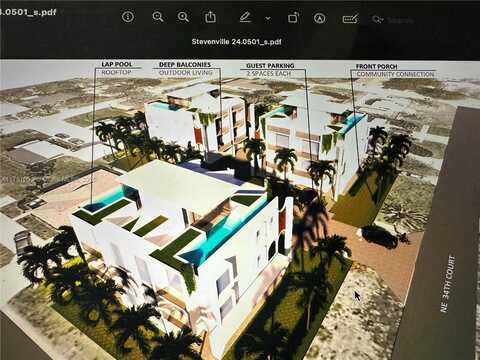Open the Inspector info icon
Image resolution: width=480 pixels, height=360 pixels.
(128, 16)
